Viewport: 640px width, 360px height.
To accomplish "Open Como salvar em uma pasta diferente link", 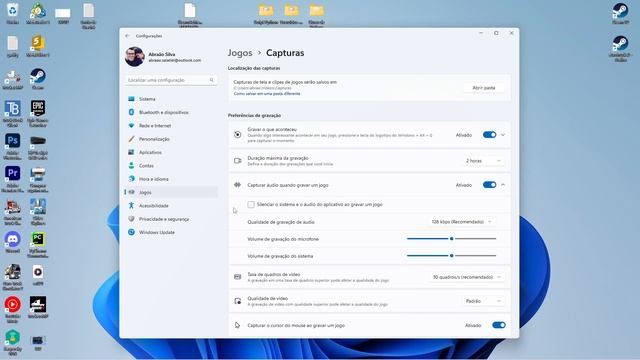I will click(267, 94).
